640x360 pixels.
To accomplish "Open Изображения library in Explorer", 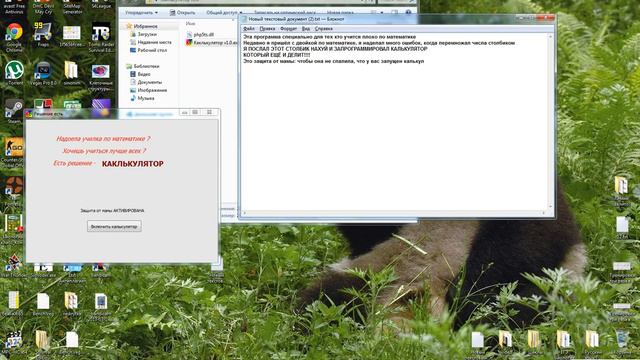I will (x=149, y=90).
